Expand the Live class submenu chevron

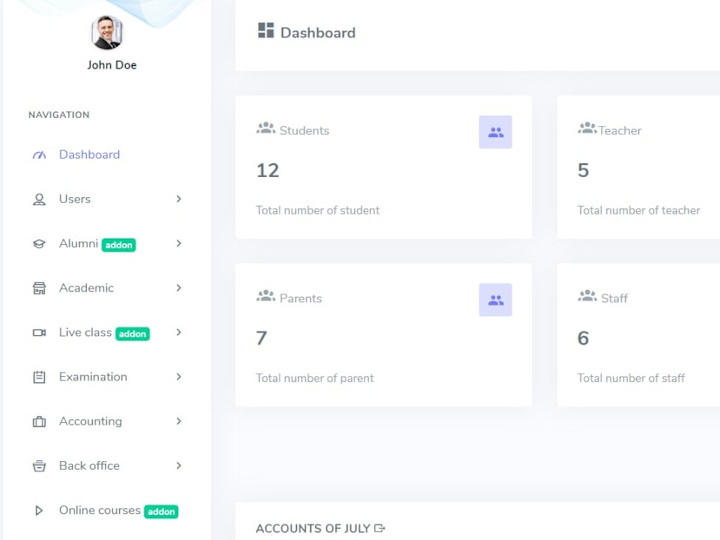179,332
